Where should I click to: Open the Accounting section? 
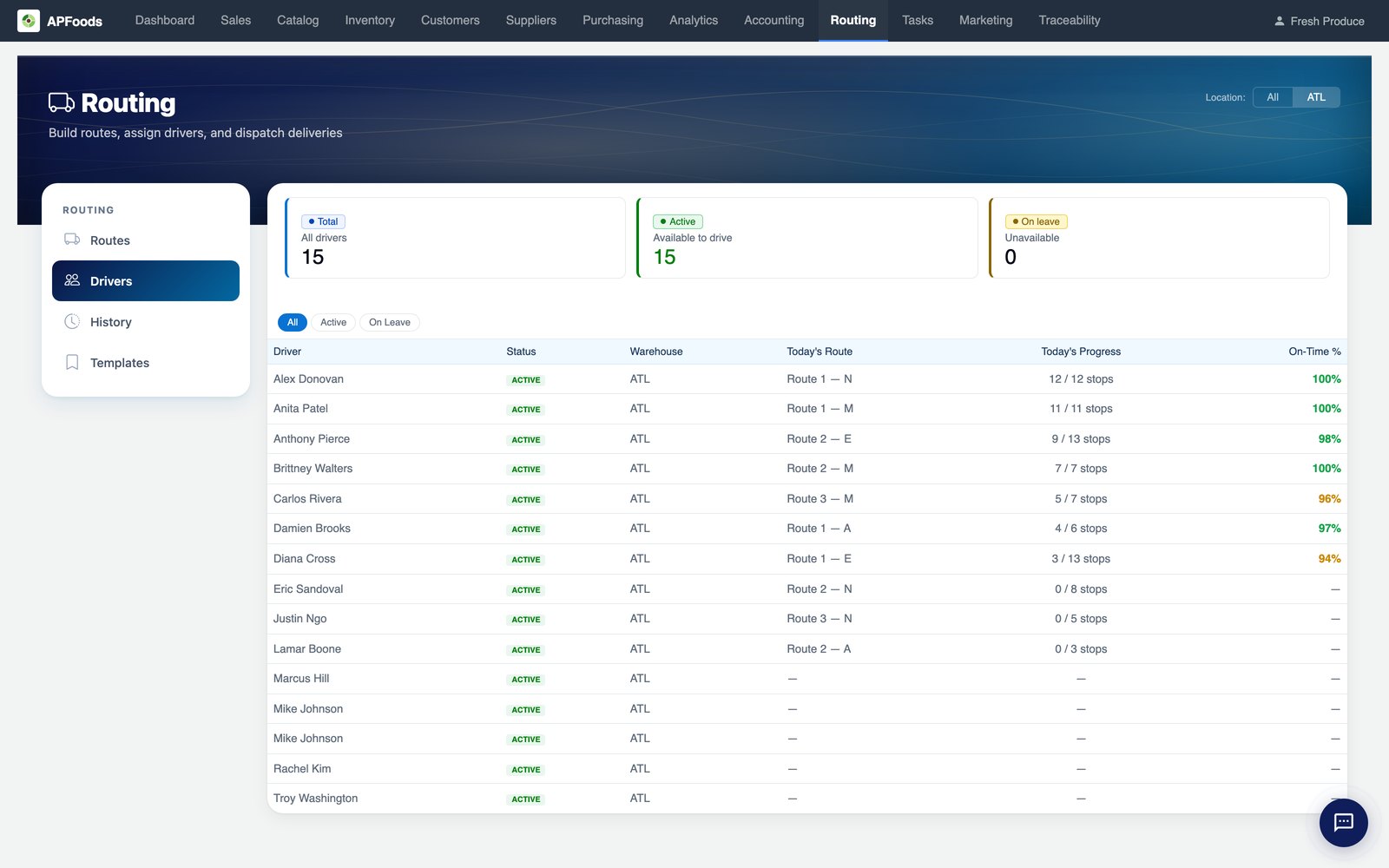(774, 20)
